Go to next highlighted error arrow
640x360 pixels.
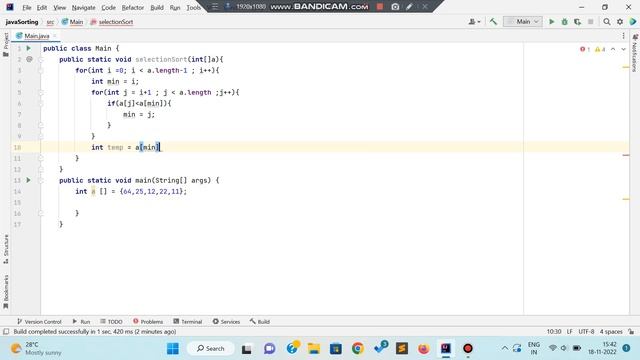(623, 49)
